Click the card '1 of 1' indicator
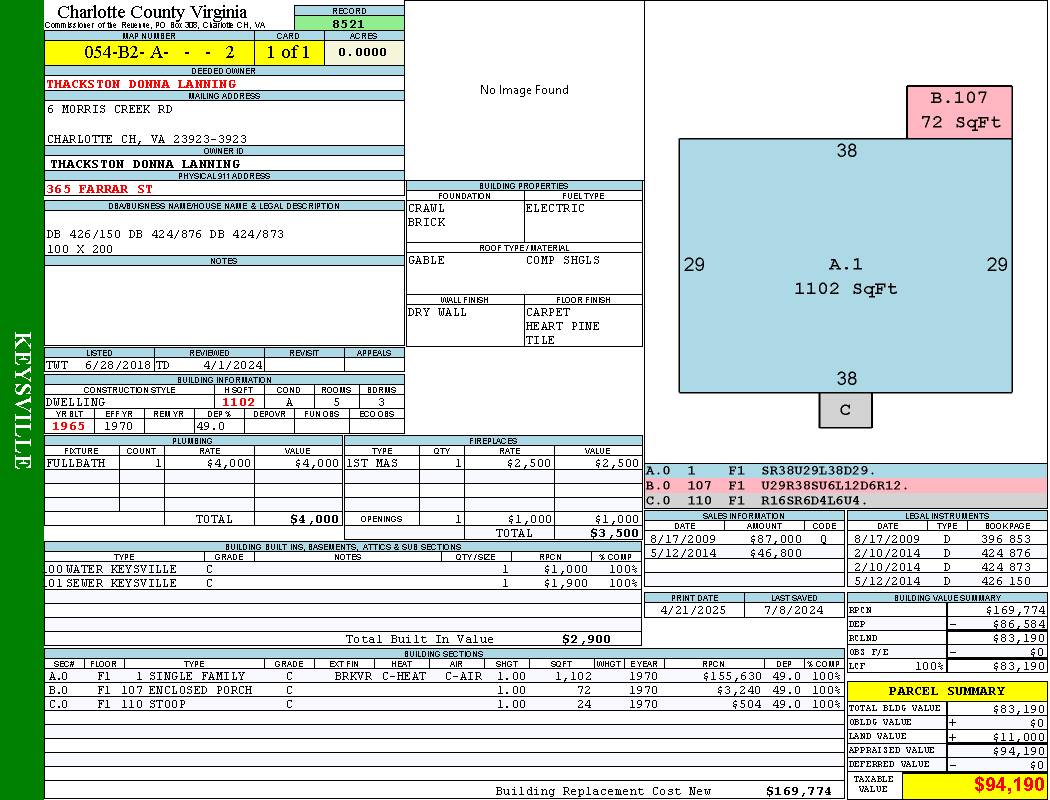This screenshot has height=800, width=1050. click(x=288, y=52)
